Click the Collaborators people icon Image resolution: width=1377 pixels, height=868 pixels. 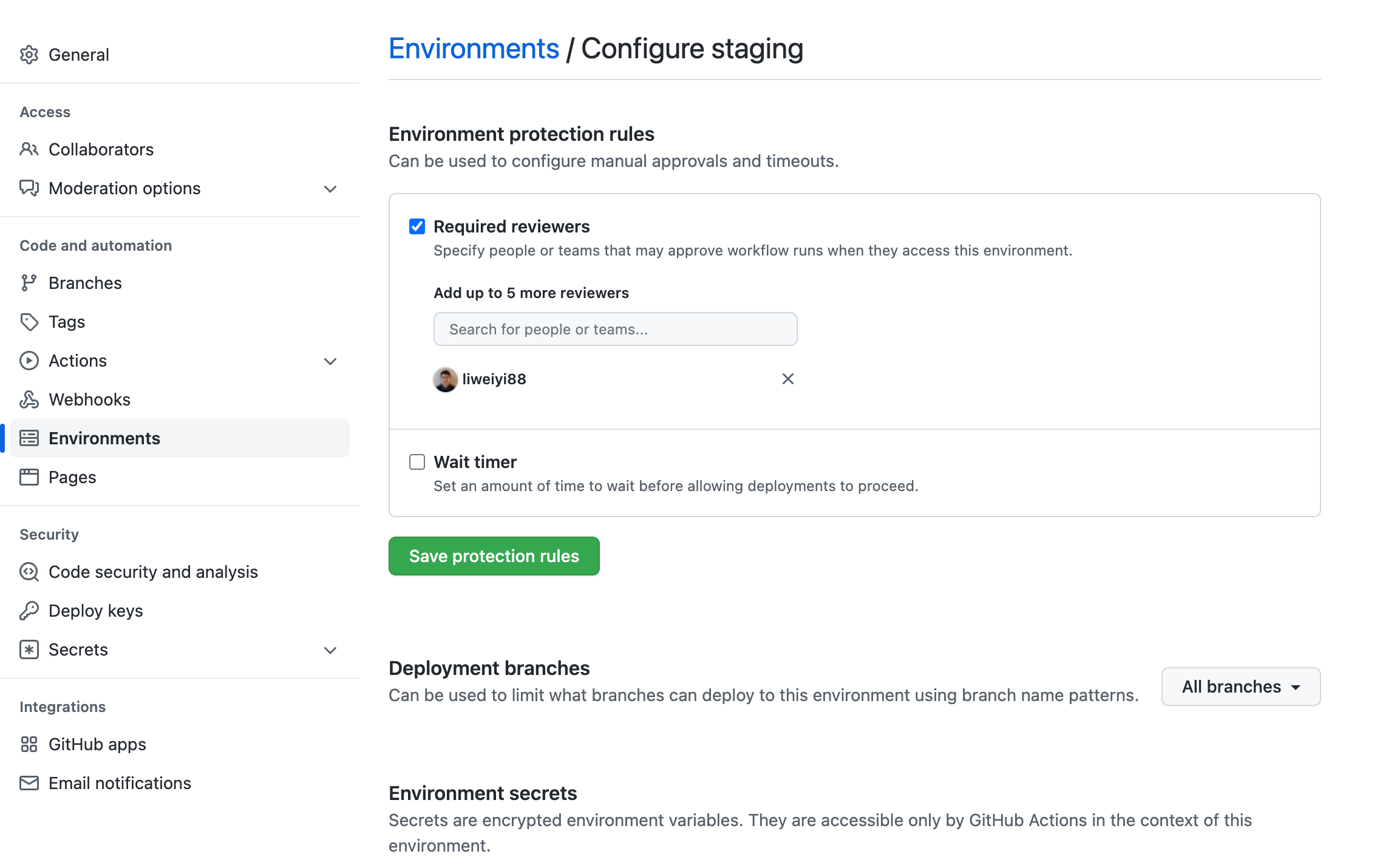pos(29,149)
